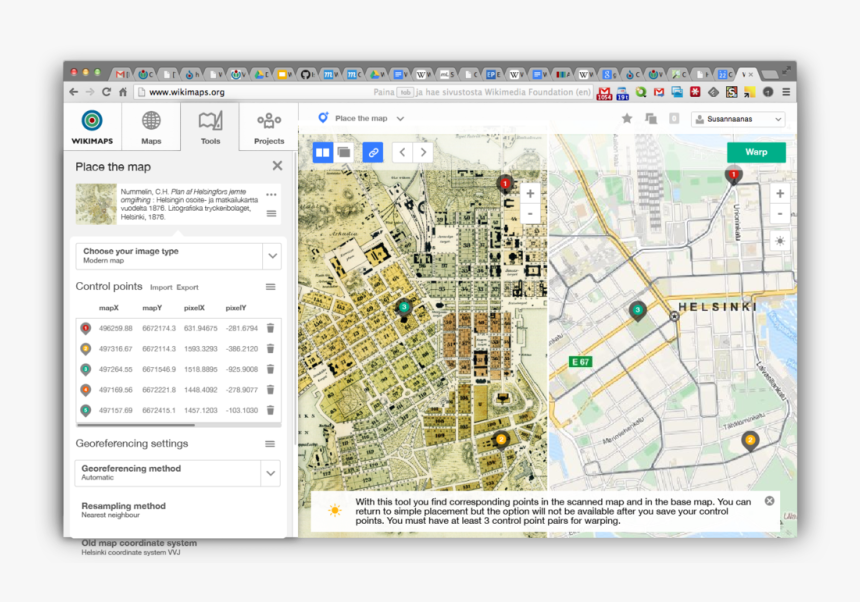860x602 pixels.
Task: Delete control point row 497316.67
Action: [270, 348]
